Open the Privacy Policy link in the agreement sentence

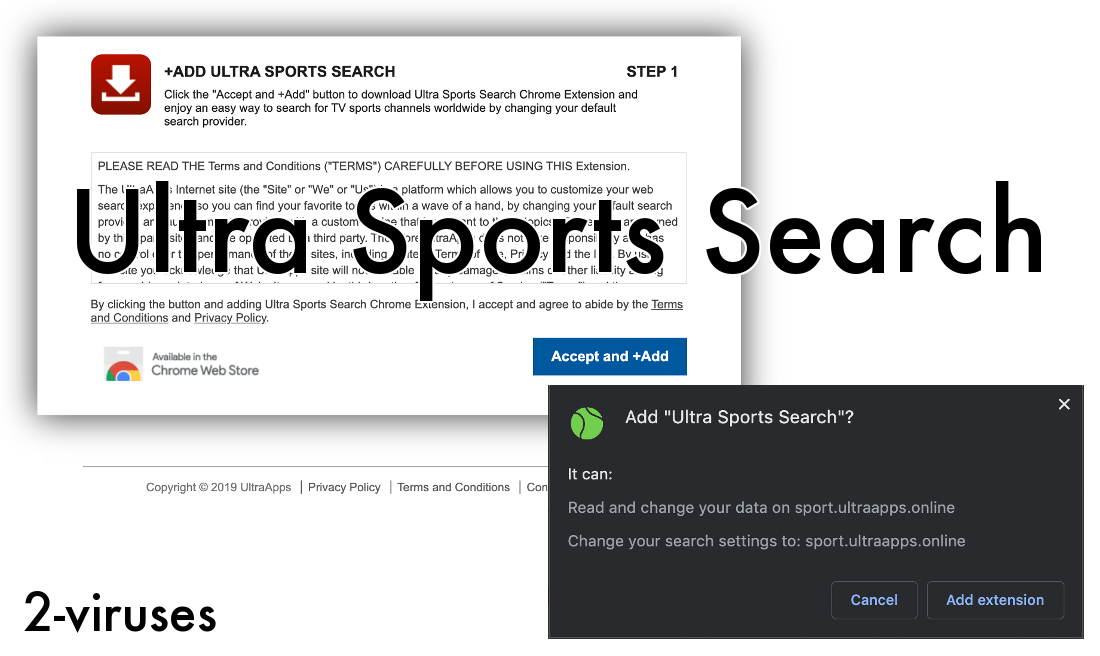(x=230, y=317)
